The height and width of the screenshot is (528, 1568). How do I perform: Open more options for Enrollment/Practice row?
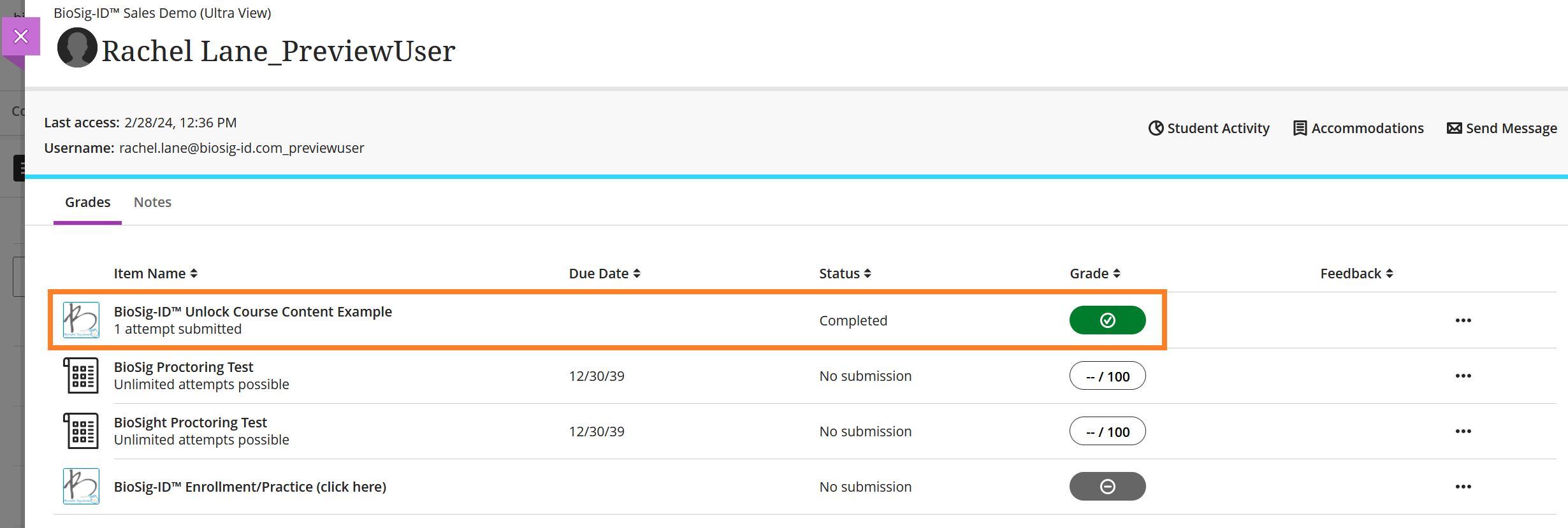(1463, 487)
